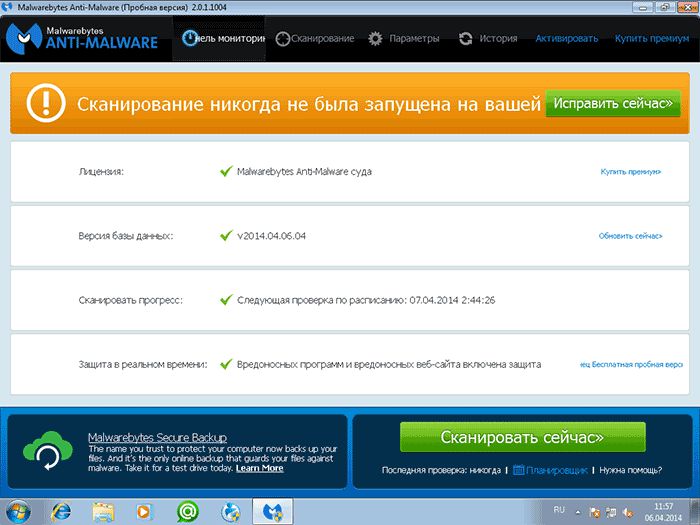Click the volume speaker tray icon

(x=628, y=512)
